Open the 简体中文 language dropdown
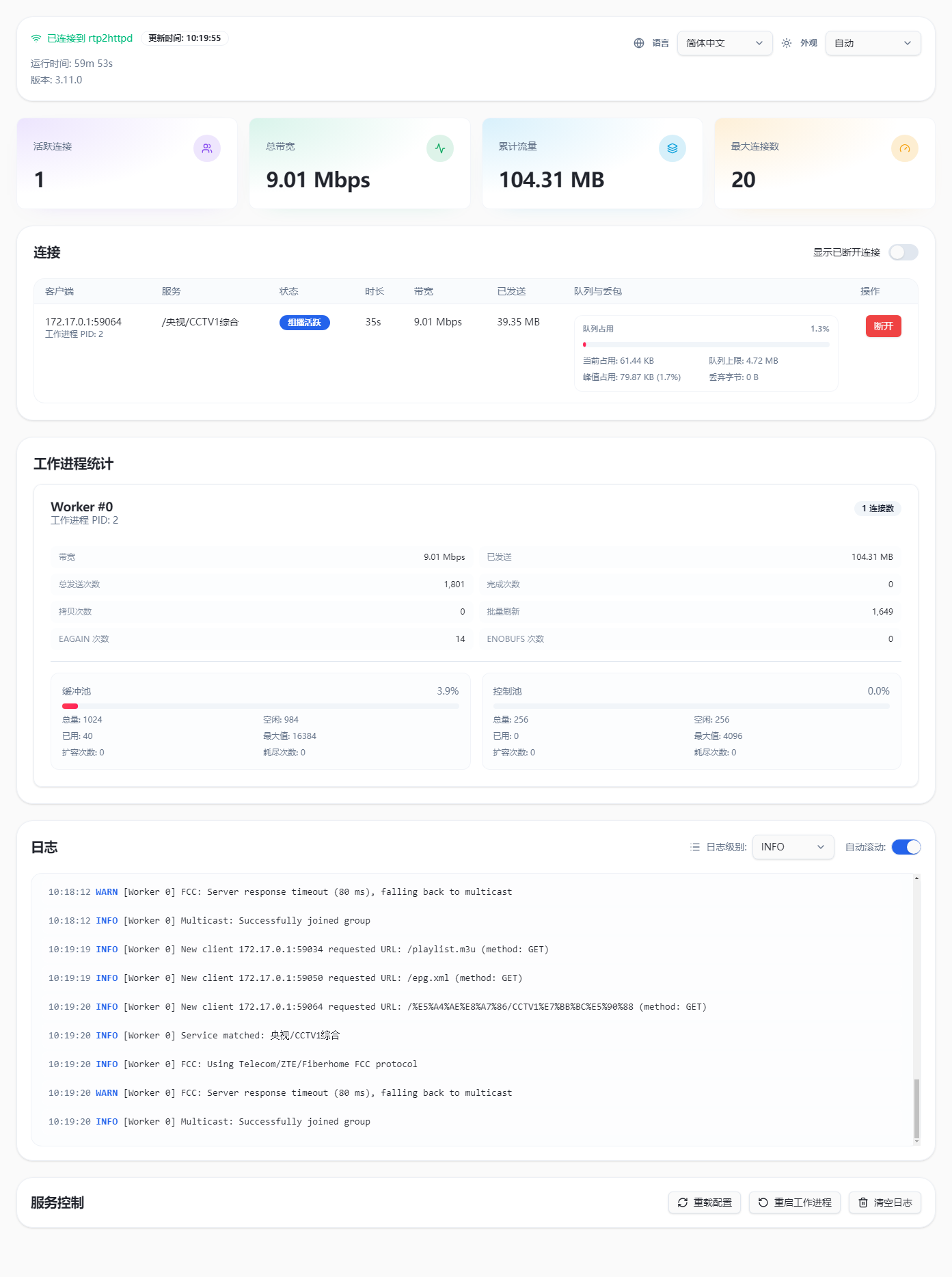Viewport: 952px width, 1277px height. [x=724, y=43]
